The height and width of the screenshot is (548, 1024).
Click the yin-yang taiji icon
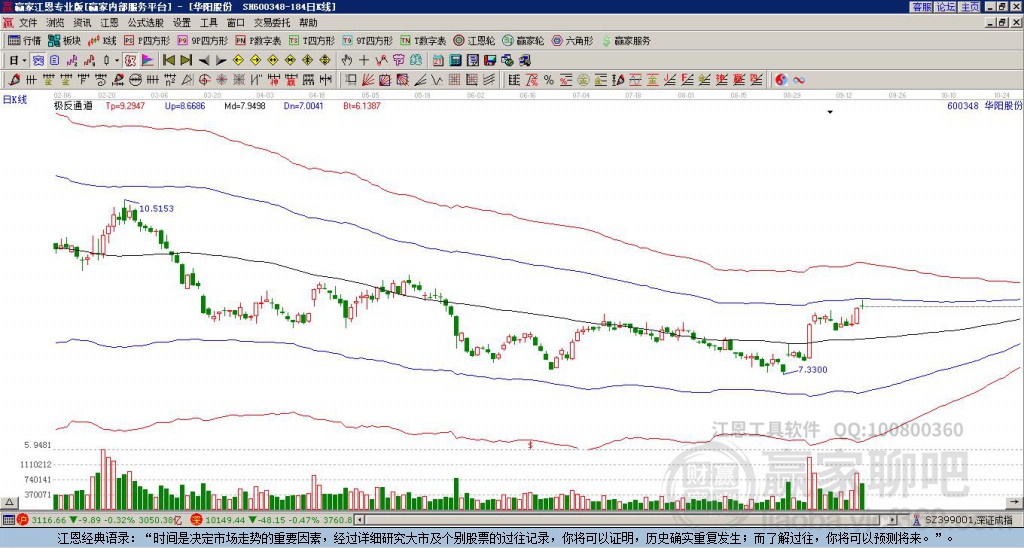tap(781, 80)
